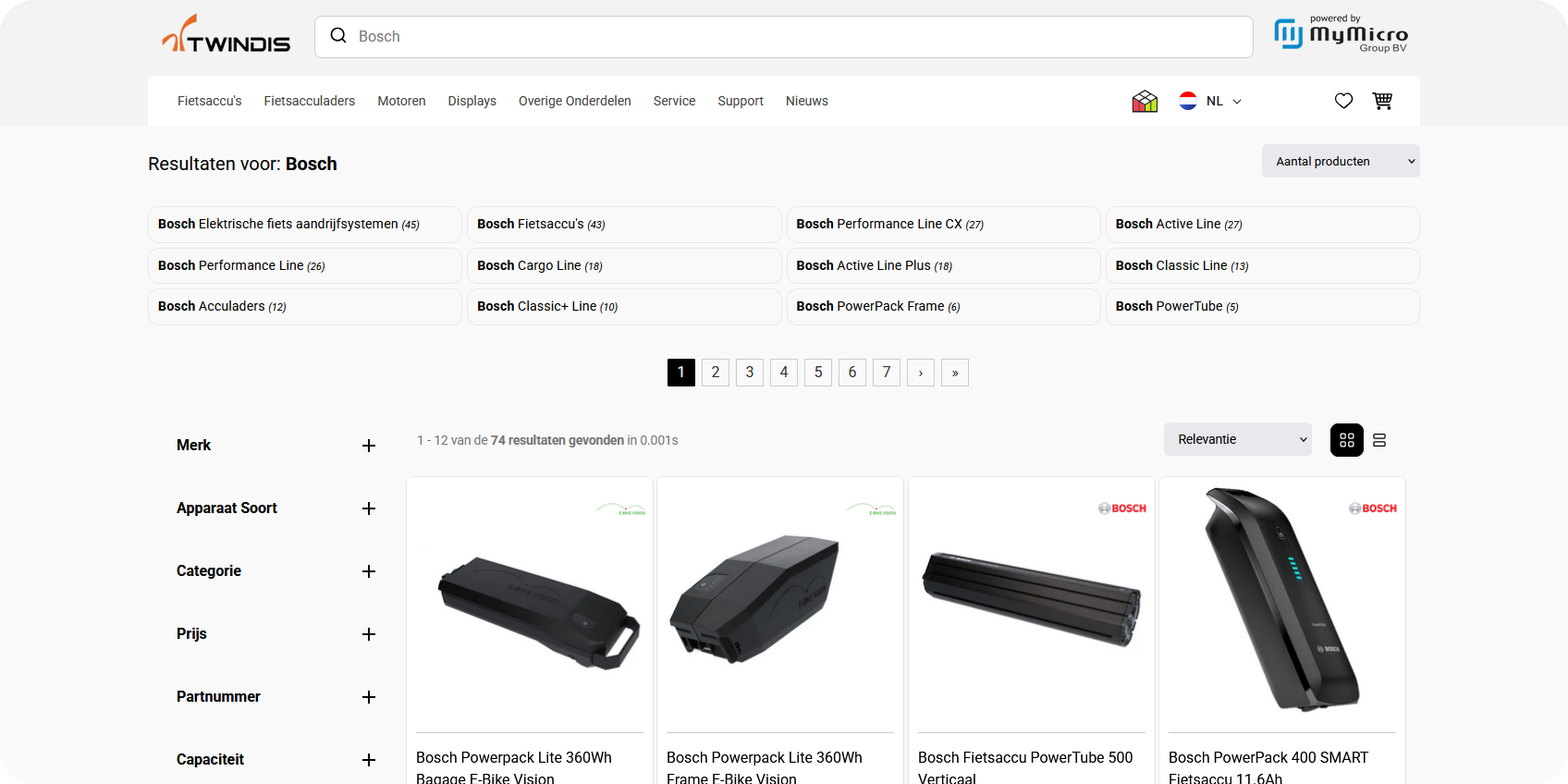
Task: Select Bosch PowerTube category
Action: 1263,307
